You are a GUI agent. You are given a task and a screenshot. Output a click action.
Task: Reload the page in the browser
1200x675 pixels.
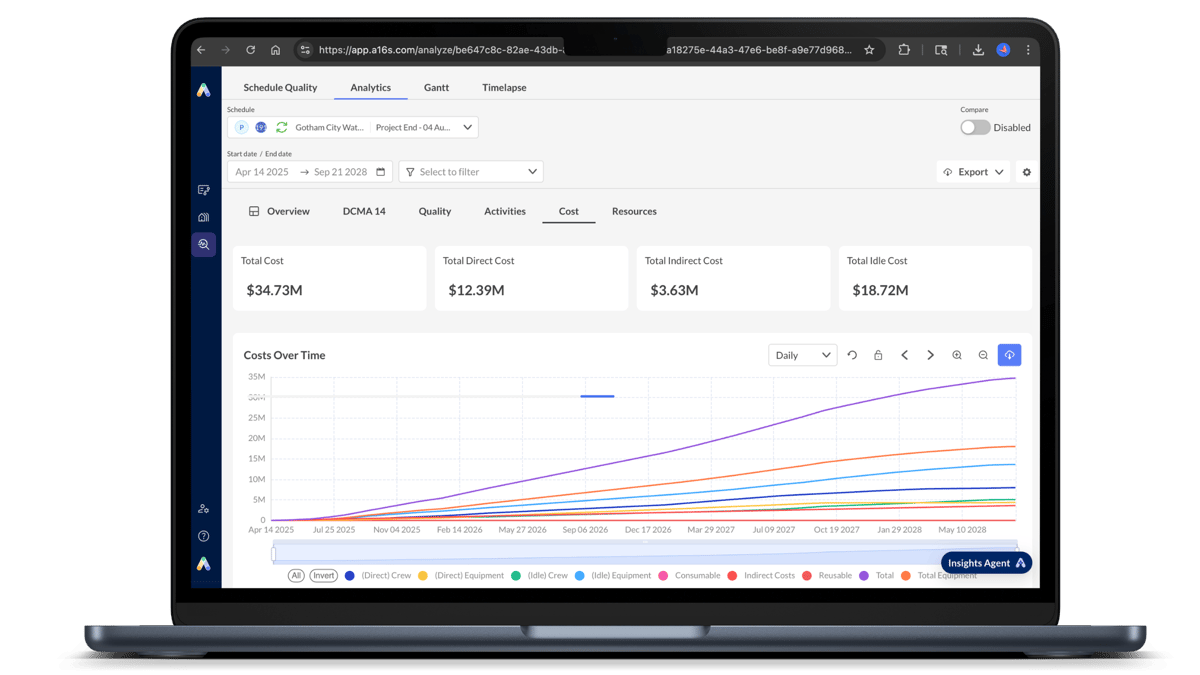pyautogui.click(x=250, y=50)
